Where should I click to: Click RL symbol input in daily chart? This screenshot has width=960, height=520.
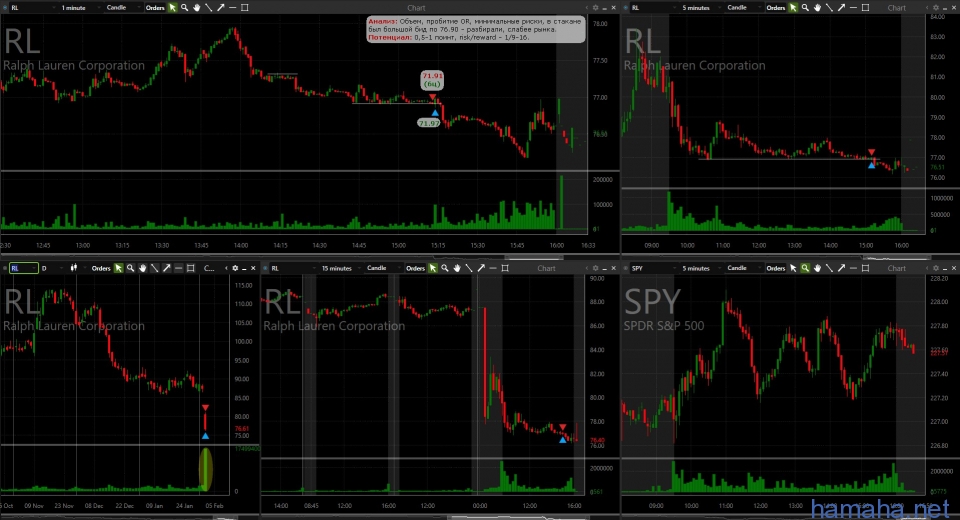point(23,268)
